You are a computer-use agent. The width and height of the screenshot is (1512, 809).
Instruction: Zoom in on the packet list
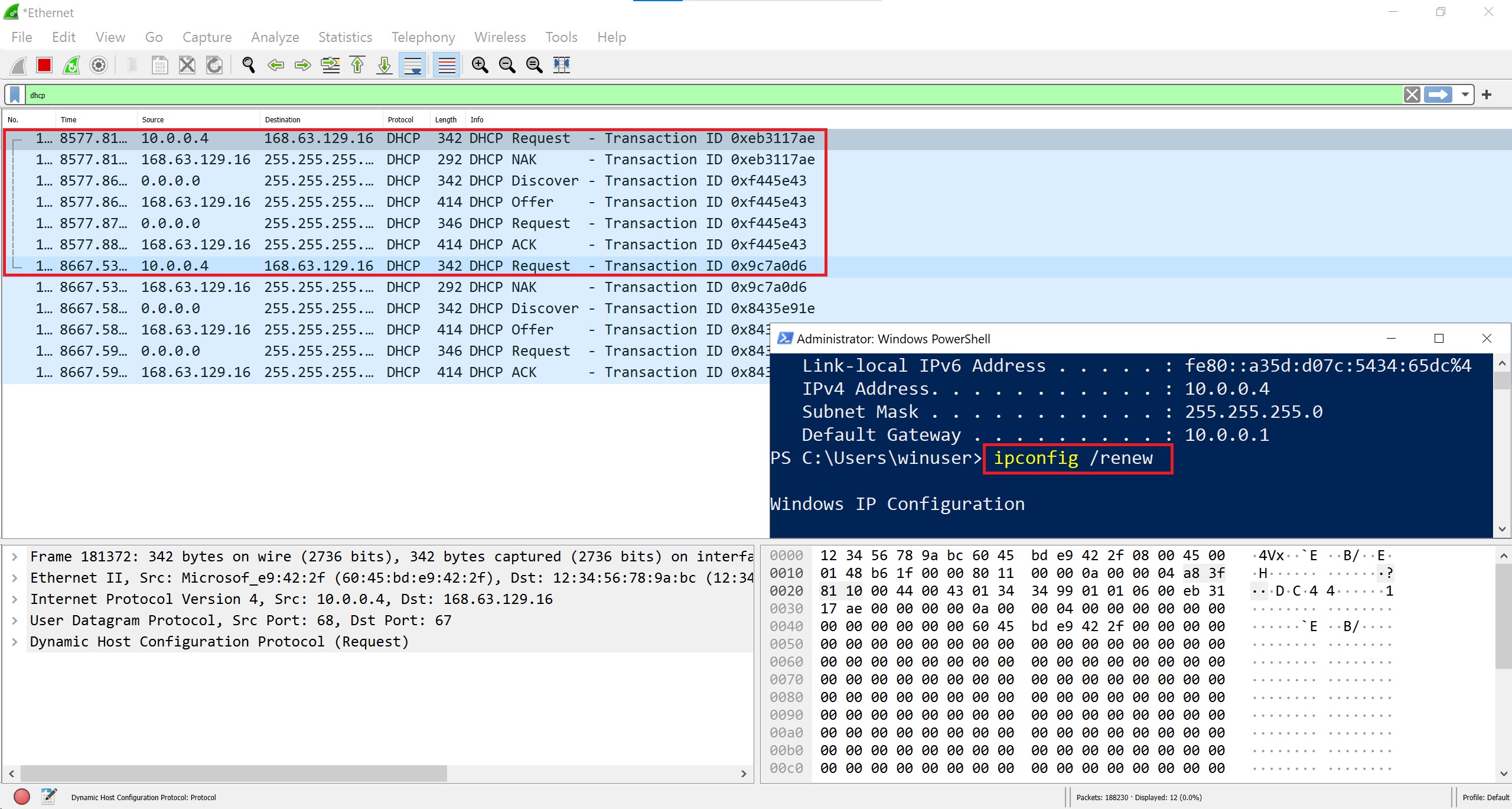[480, 65]
